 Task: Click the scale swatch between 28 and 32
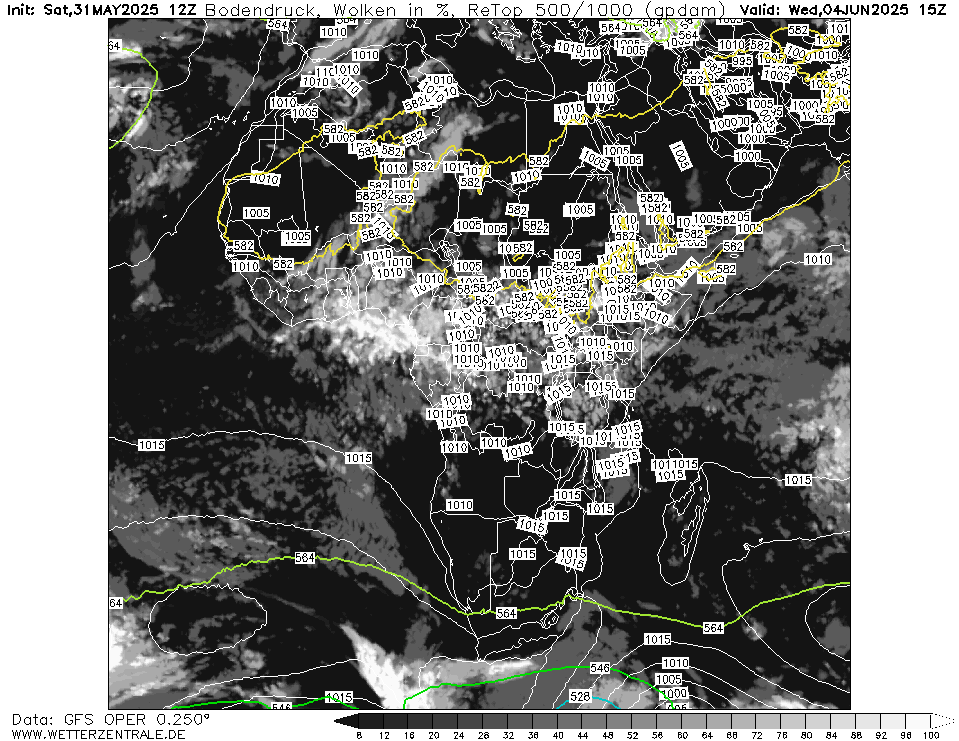coord(495,721)
